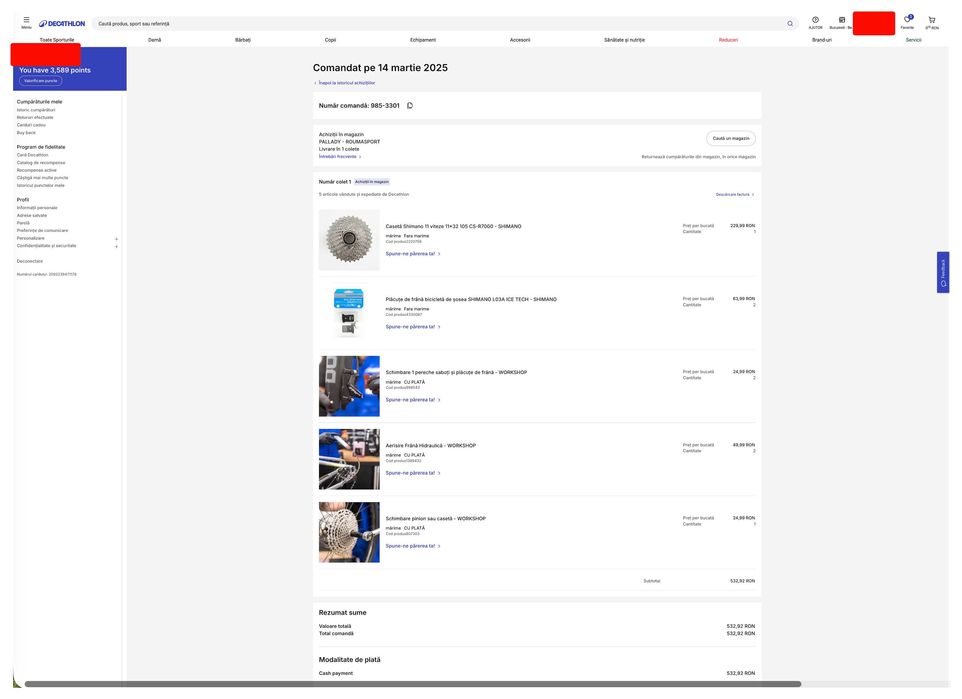Click the Valorificare puncte button
This screenshot has width=962, height=699.
(40, 81)
